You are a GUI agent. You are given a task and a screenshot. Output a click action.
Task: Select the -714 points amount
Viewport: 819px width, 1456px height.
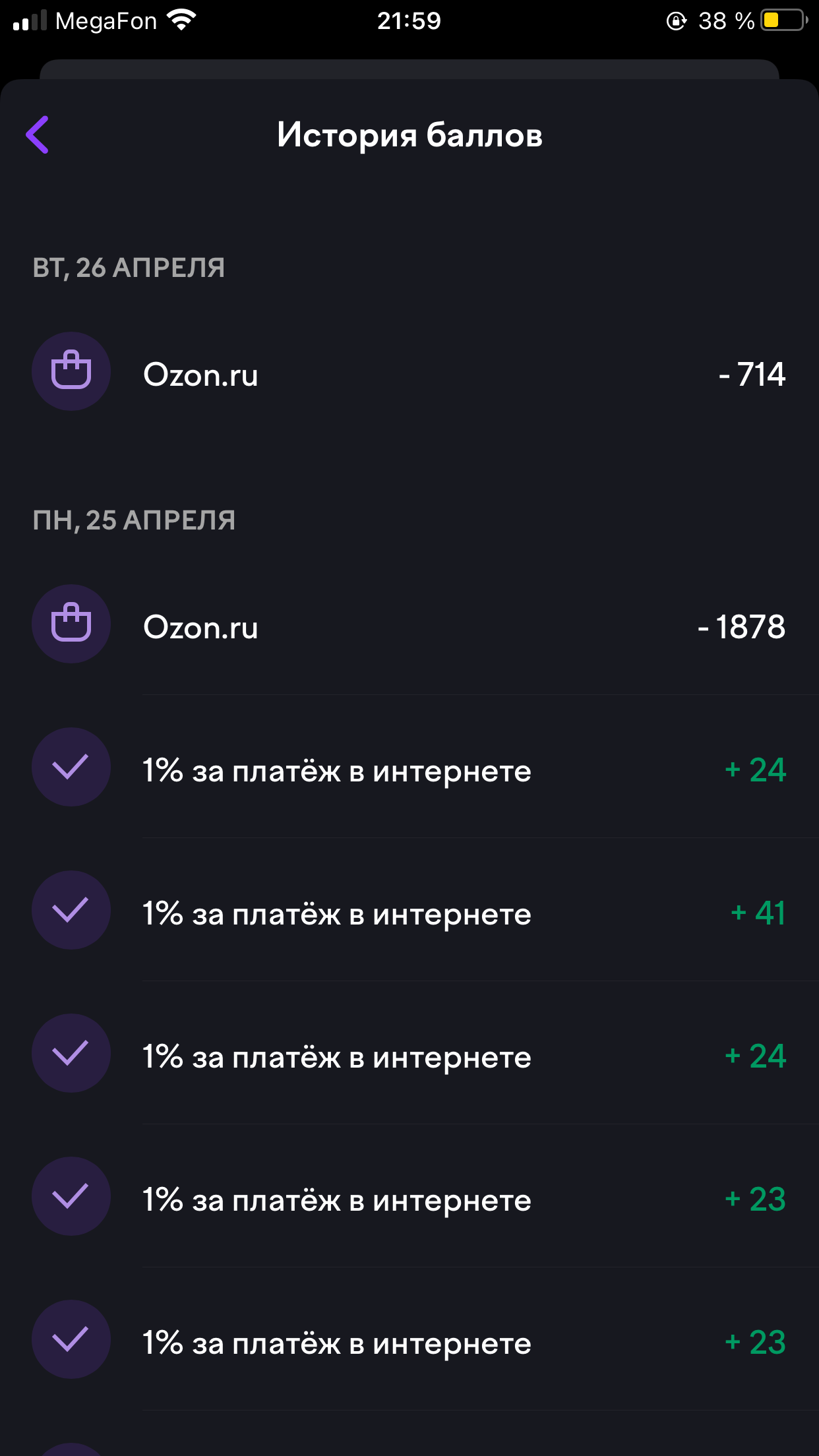coord(752,375)
